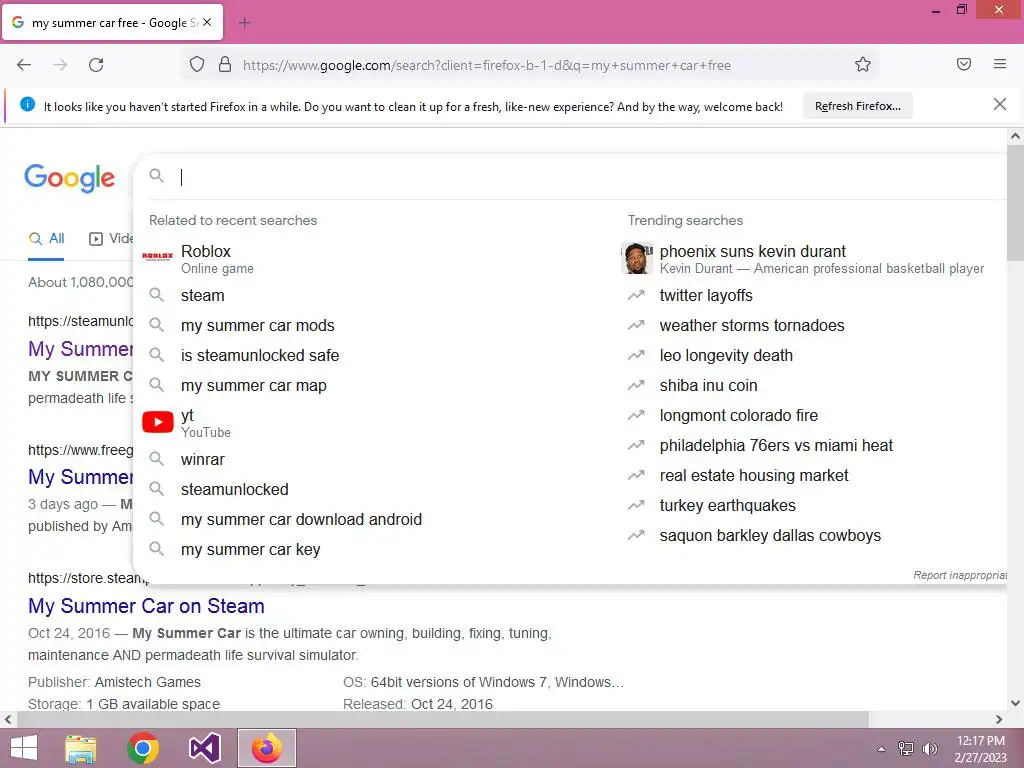1024x768 pixels.
Task: Click the address bar URL
Action: [x=487, y=65]
